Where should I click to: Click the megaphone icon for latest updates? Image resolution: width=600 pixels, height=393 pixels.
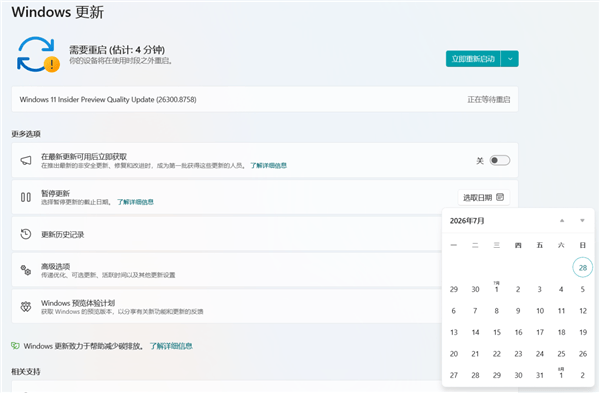(26, 160)
